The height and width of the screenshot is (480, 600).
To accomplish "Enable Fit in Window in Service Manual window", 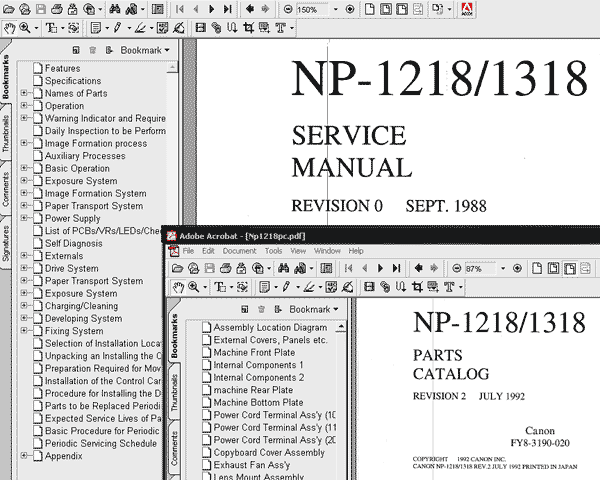I will tap(386, 9).
